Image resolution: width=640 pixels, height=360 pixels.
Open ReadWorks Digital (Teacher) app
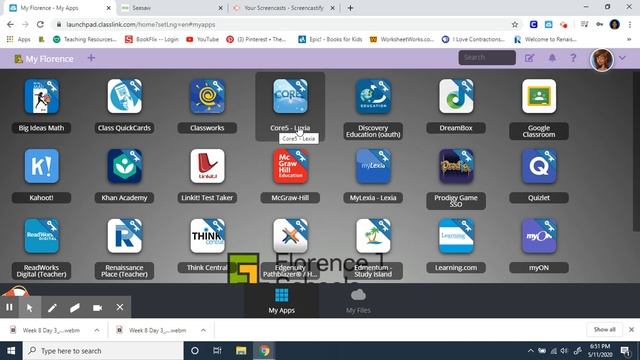(x=41, y=236)
